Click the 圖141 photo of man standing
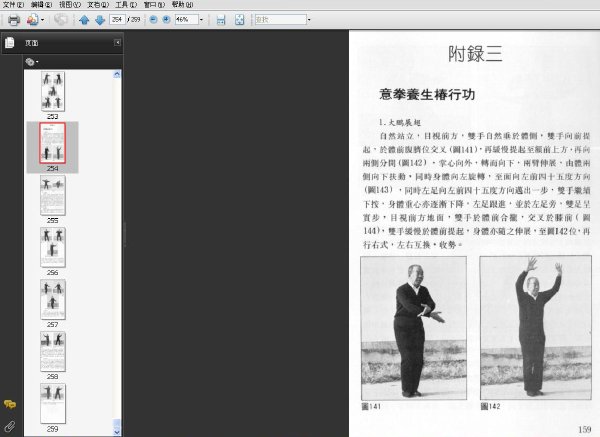 (414, 328)
